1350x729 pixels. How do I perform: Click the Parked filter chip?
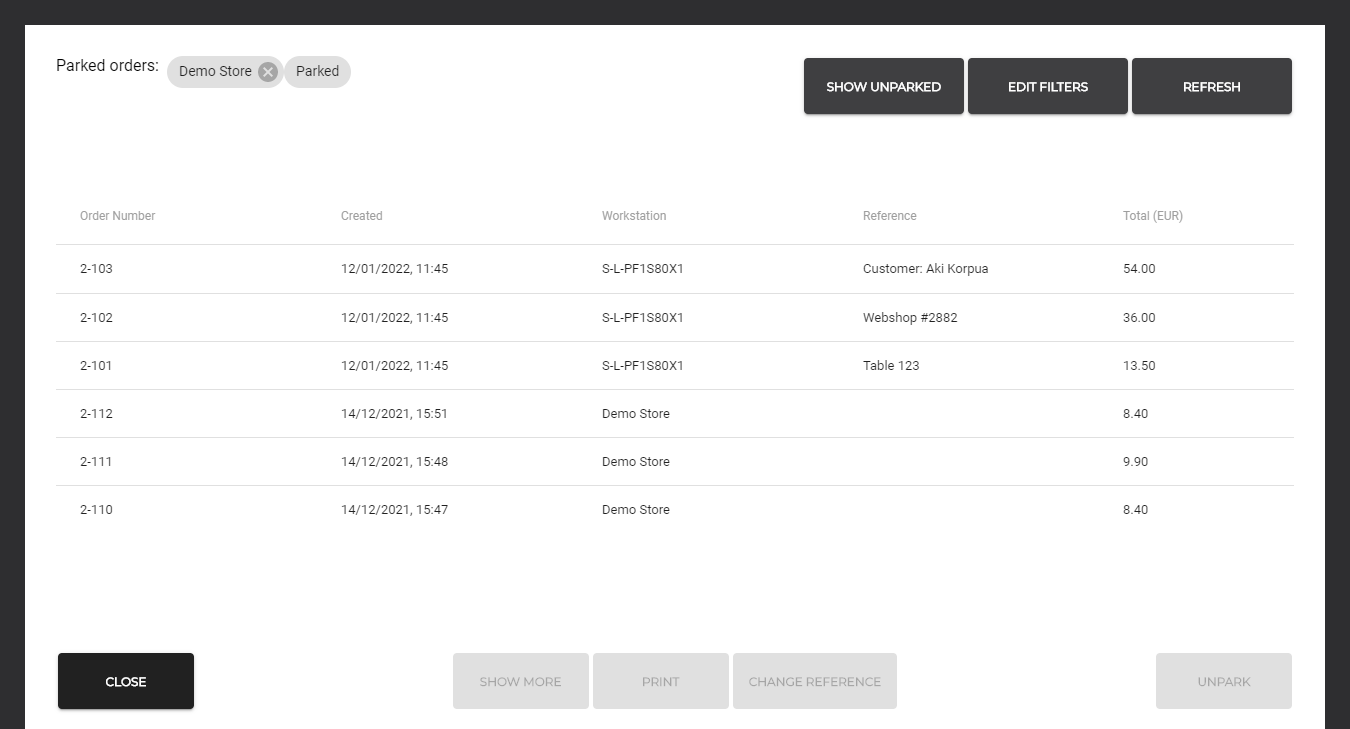tap(317, 72)
